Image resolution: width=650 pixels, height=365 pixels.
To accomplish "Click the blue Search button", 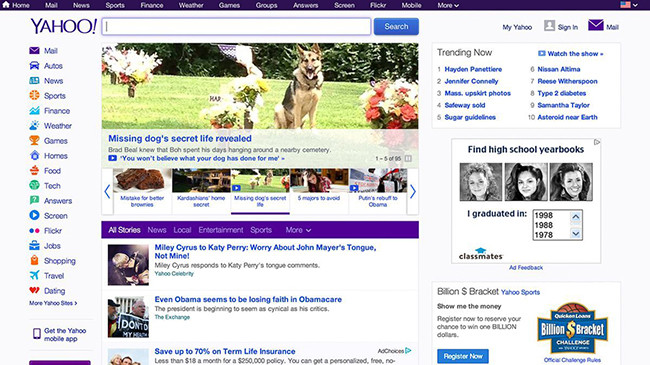I will point(396,27).
